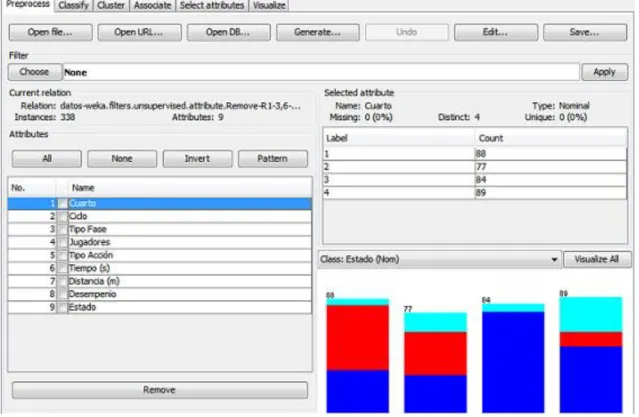The width and height of the screenshot is (639, 417).
Task: Select the Preprocess tab
Action: [27, 5]
